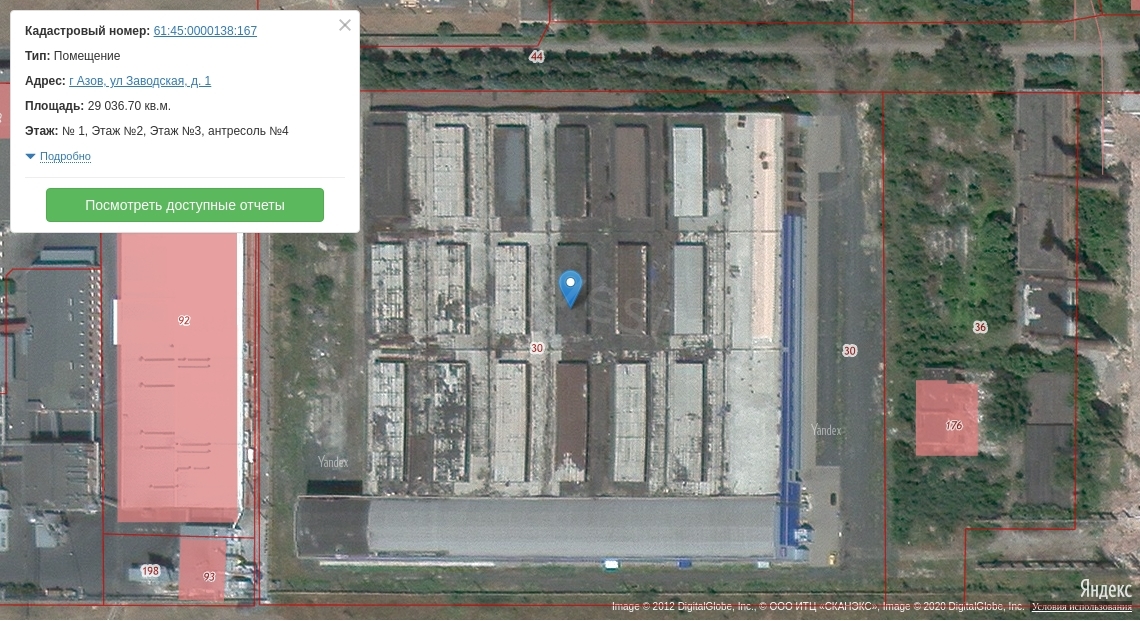Click parcel label 30 on right driveway

(x=849, y=350)
